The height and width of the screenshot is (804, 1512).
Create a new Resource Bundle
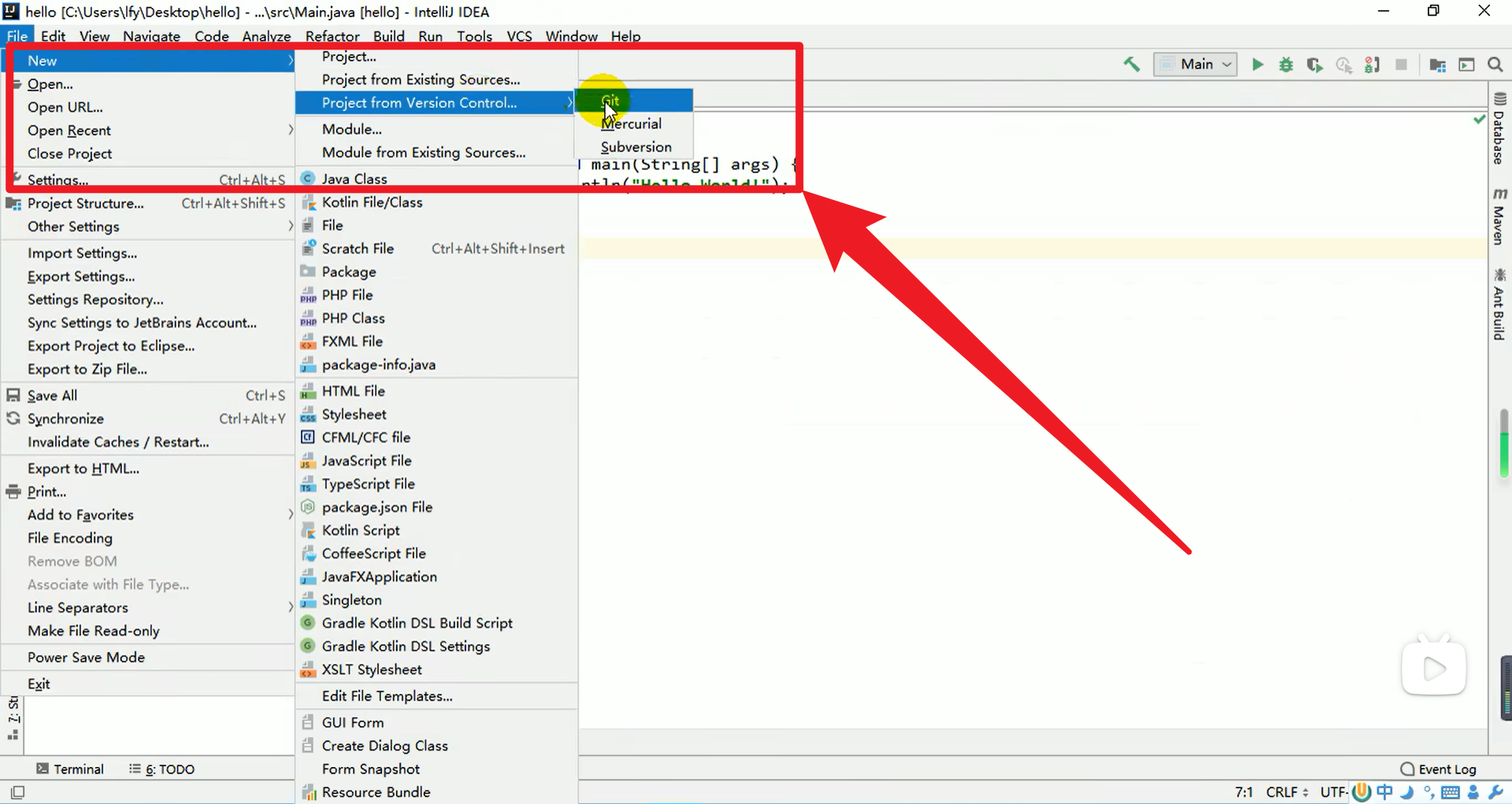[x=436, y=792]
